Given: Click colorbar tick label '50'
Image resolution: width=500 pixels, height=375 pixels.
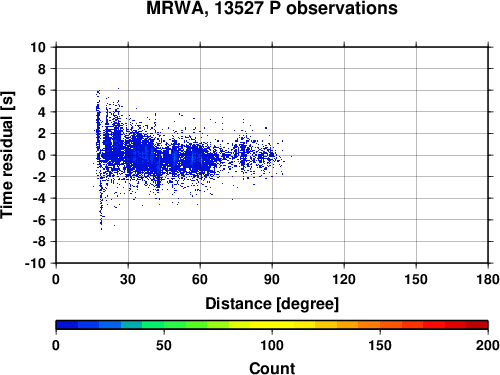Looking at the screenshot, I should pyautogui.click(x=164, y=345).
